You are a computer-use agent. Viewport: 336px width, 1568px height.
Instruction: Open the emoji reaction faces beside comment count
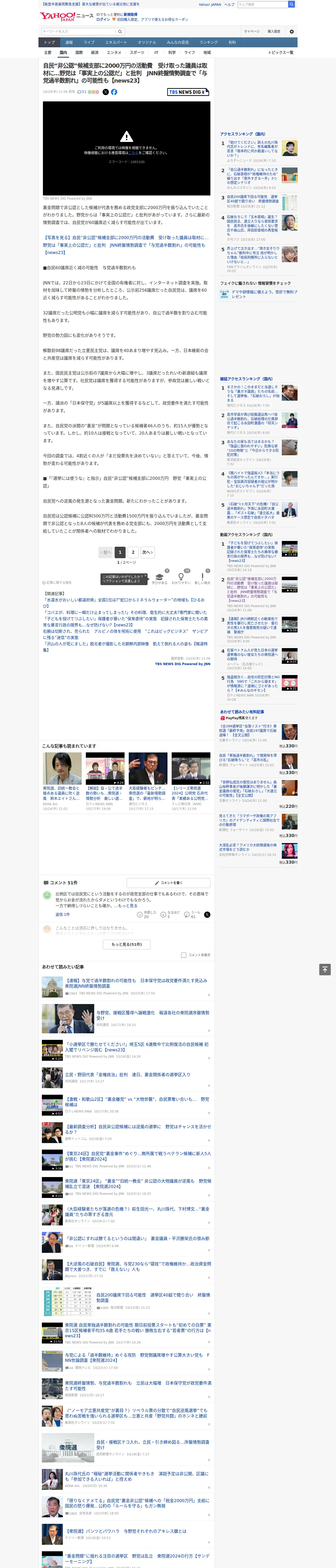pyautogui.click(x=93, y=92)
